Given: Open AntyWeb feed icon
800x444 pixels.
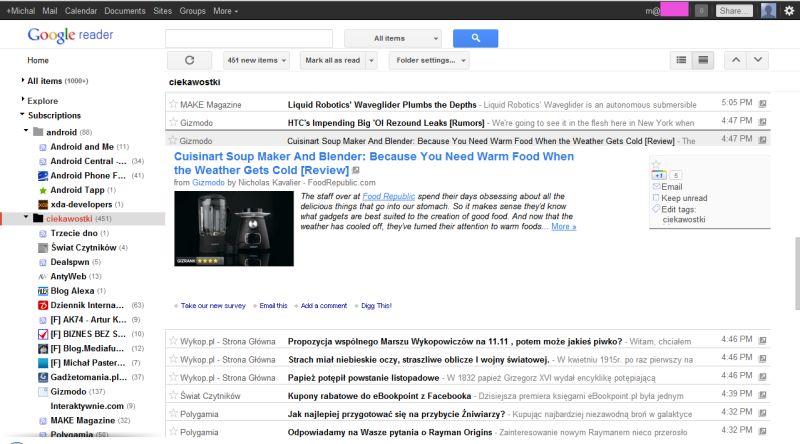Looking at the screenshot, I should (x=43, y=277).
